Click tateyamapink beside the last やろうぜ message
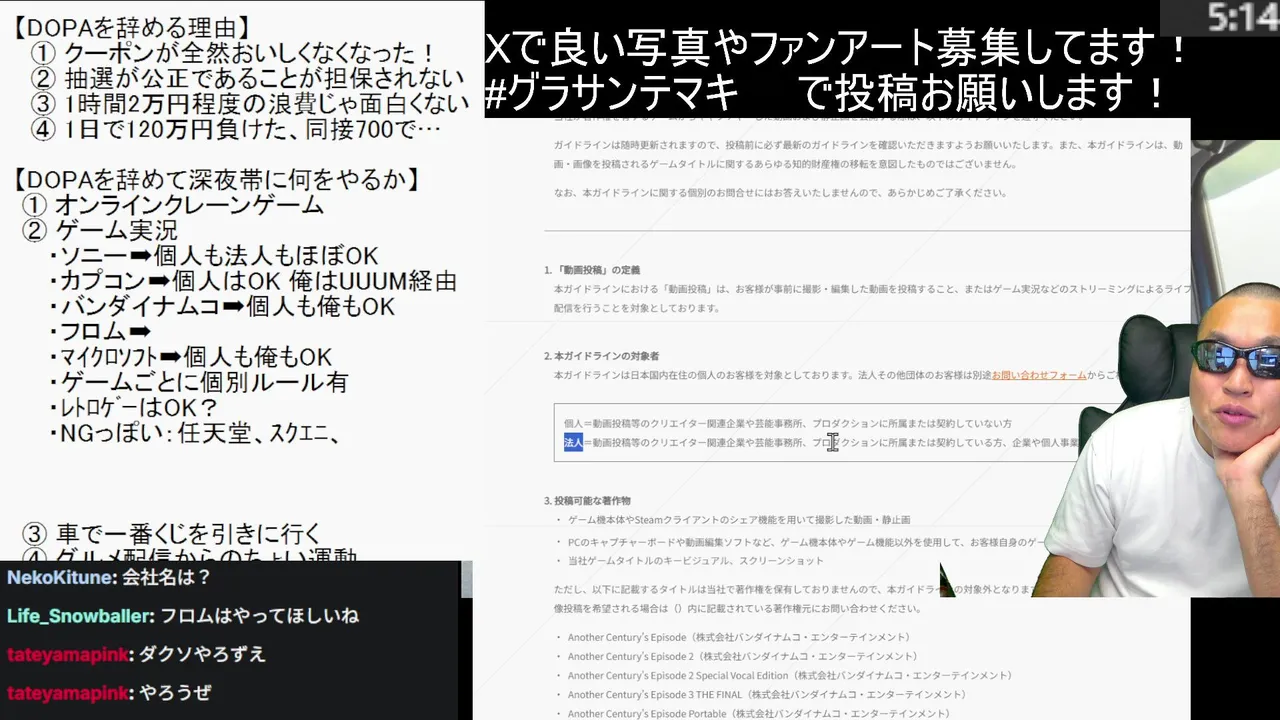The width and height of the screenshot is (1280, 720). [67, 692]
